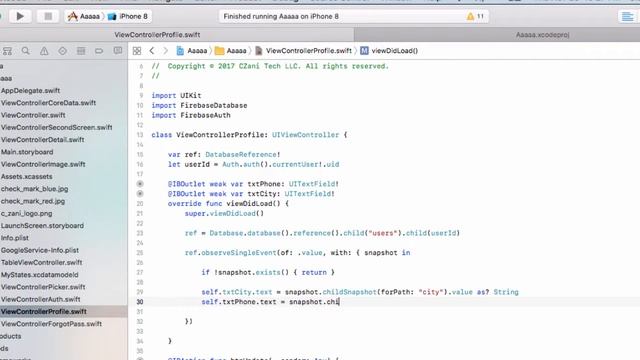Screen dimensions: 640x360
Task: Click ViewControllerProfile.swift in jump bar
Action: tap(303, 51)
